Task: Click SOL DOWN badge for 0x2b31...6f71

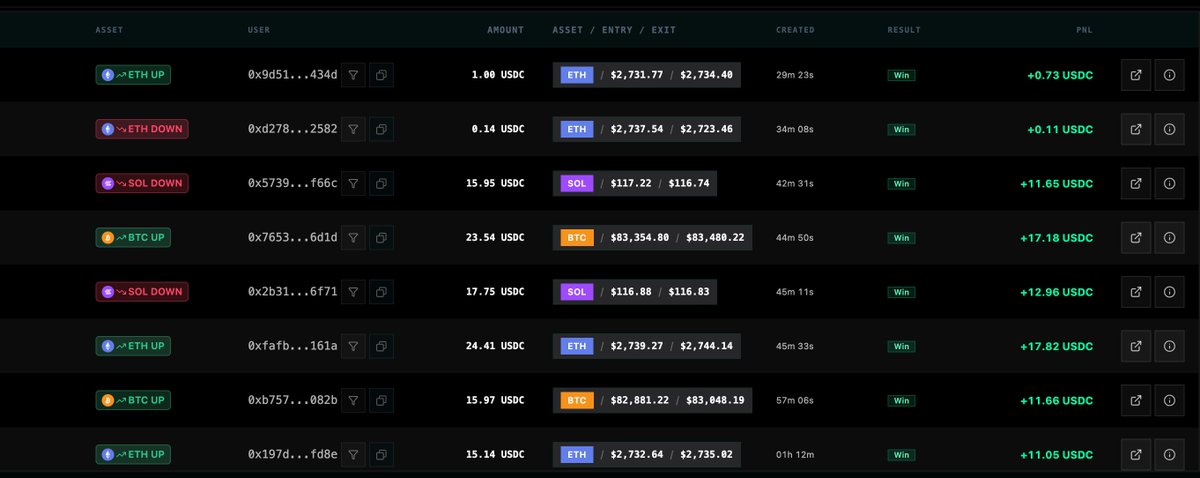Action: pyautogui.click(x=142, y=292)
